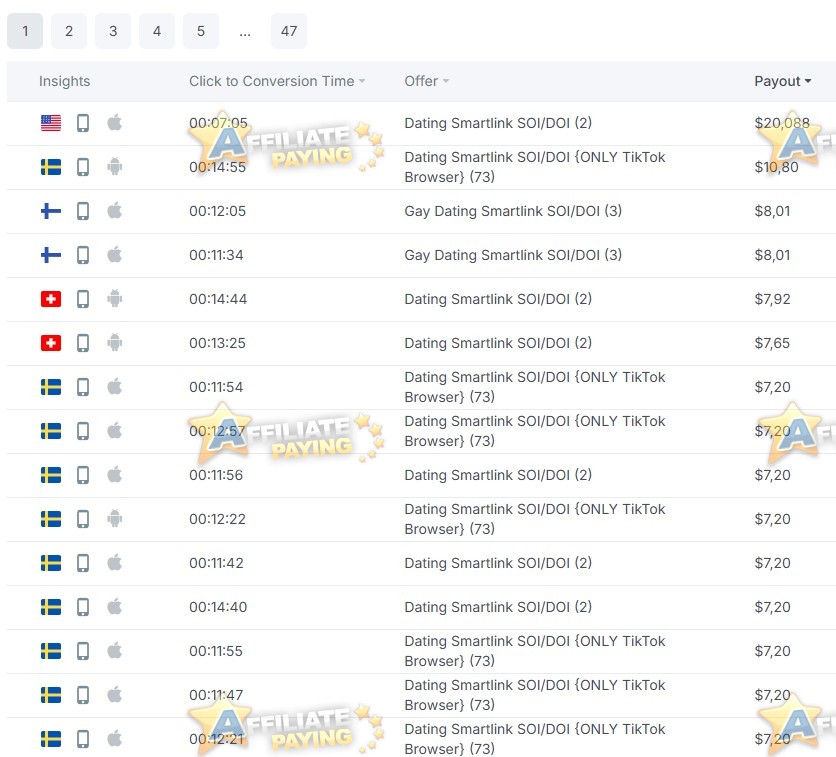The width and height of the screenshot is (836, 757).
Task: Click Switzerland flag in 00:14:44 row
Action: point(51,299)
